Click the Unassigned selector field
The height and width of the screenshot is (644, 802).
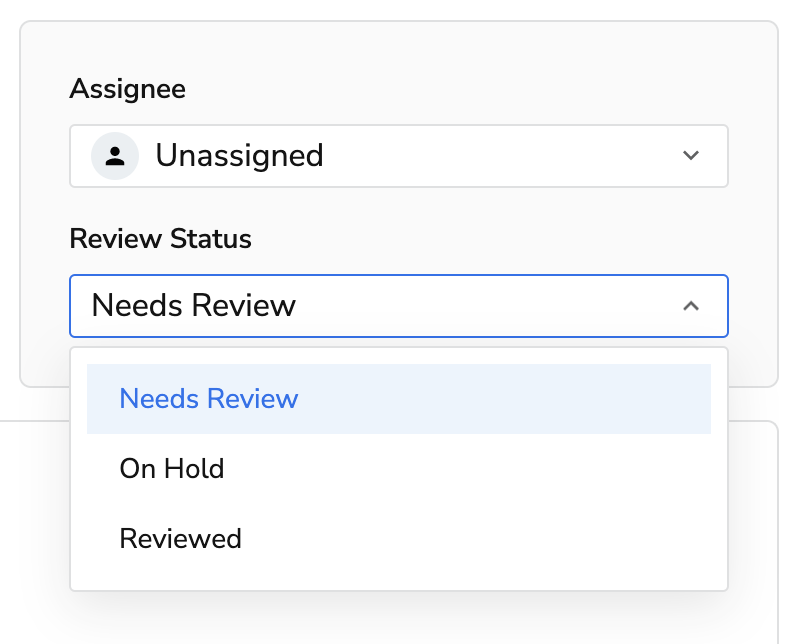point(398,155)
